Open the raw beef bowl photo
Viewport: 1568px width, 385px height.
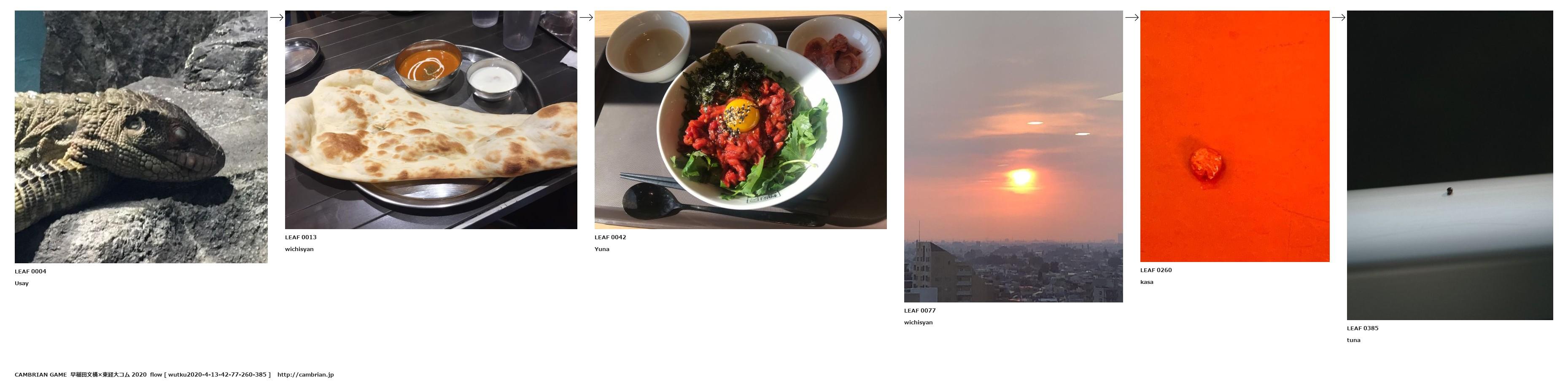click(741, 120)
